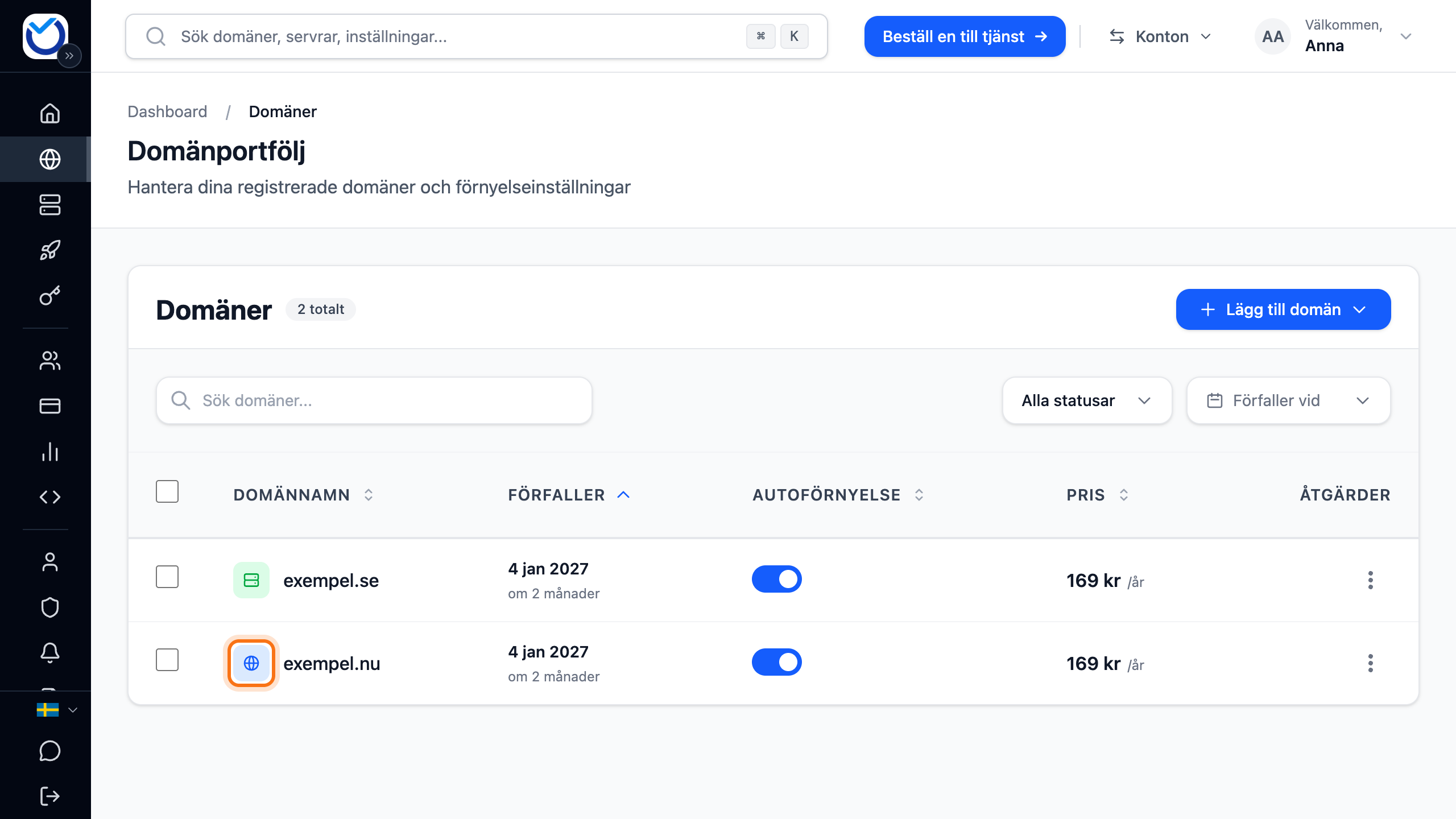Screen dimensions: 1456x819
Task: Open actions menu for exempel.nu row
Action: (x=1371, y=663)
